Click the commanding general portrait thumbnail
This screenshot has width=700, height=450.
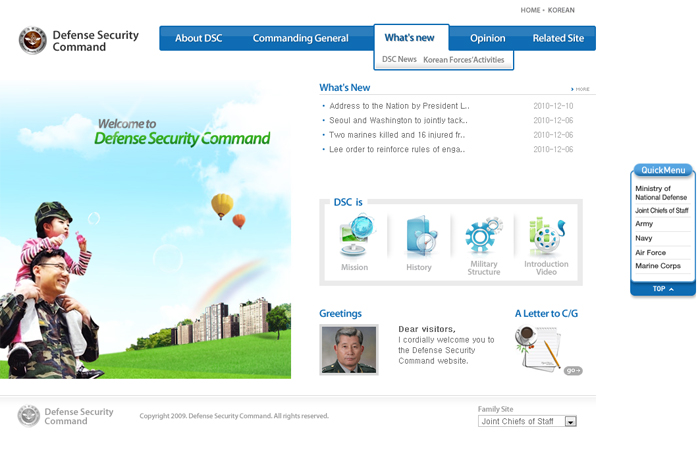coord(349,350)
